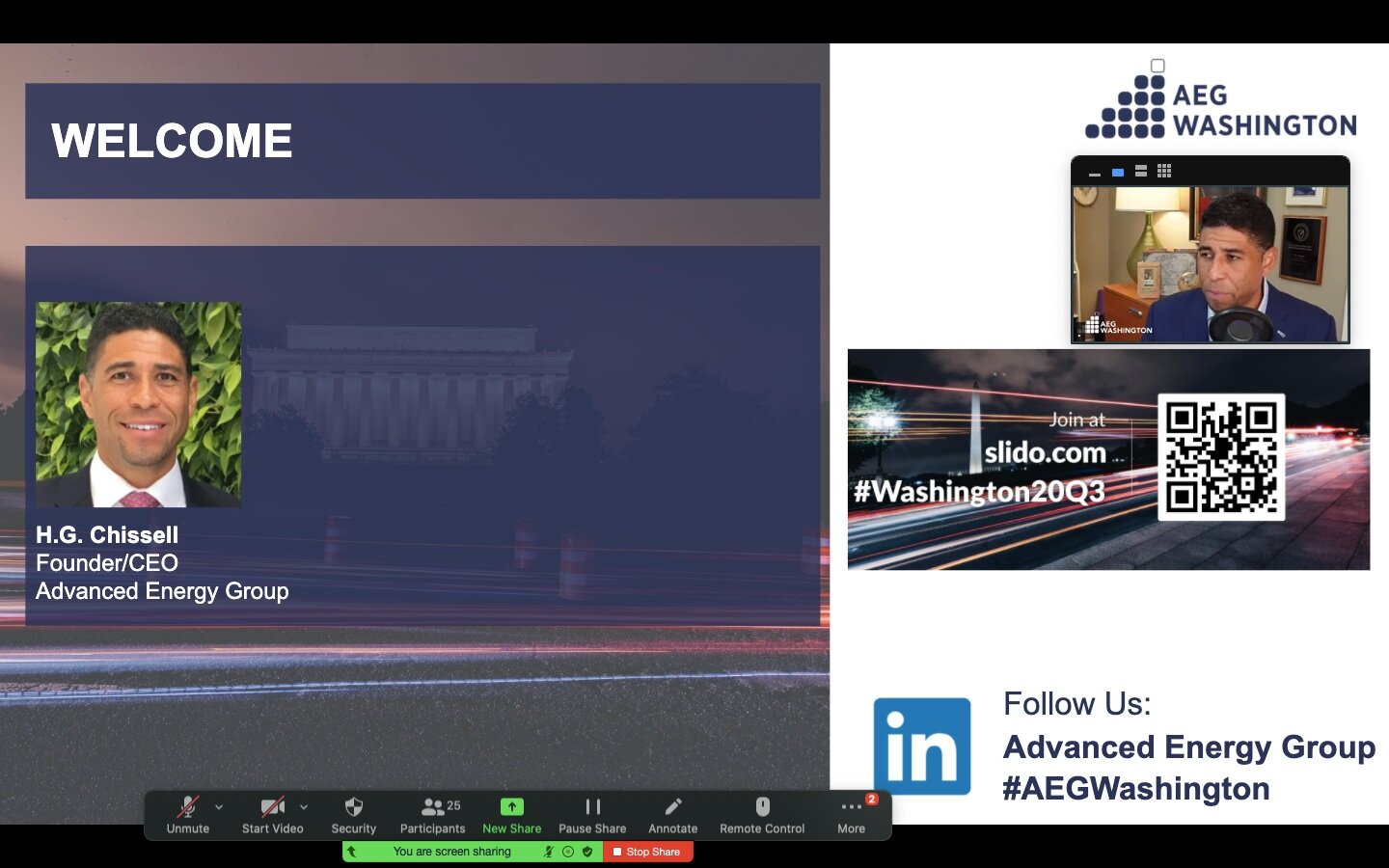Open the Security shield menu

tap(354, 815)
